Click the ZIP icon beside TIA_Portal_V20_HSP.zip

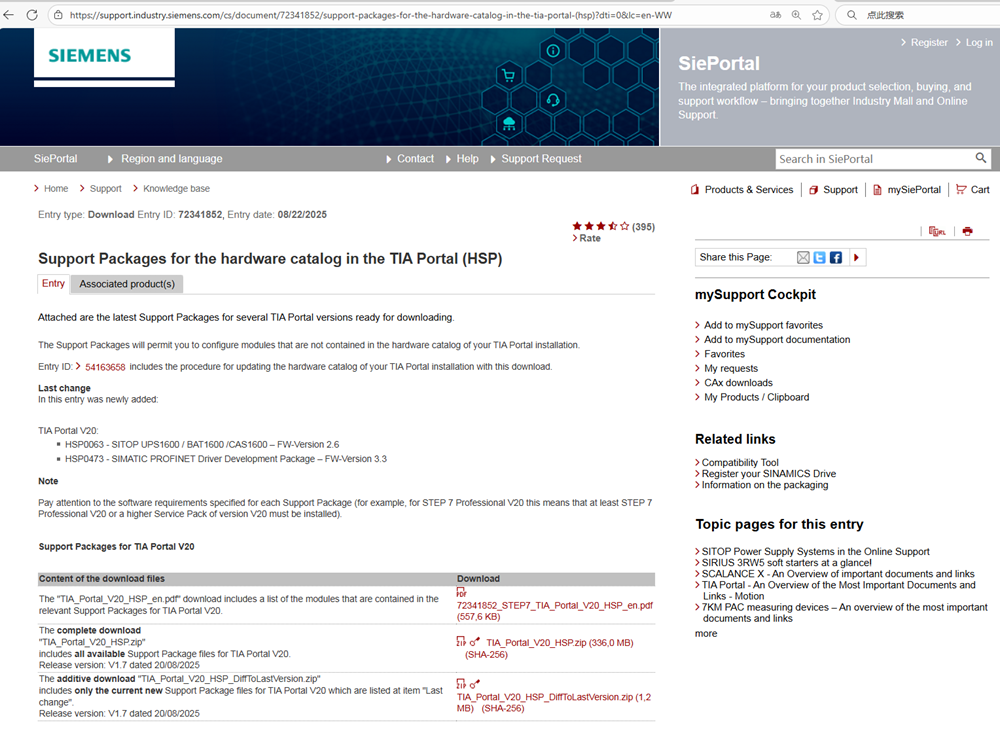[x=461, y=641]
